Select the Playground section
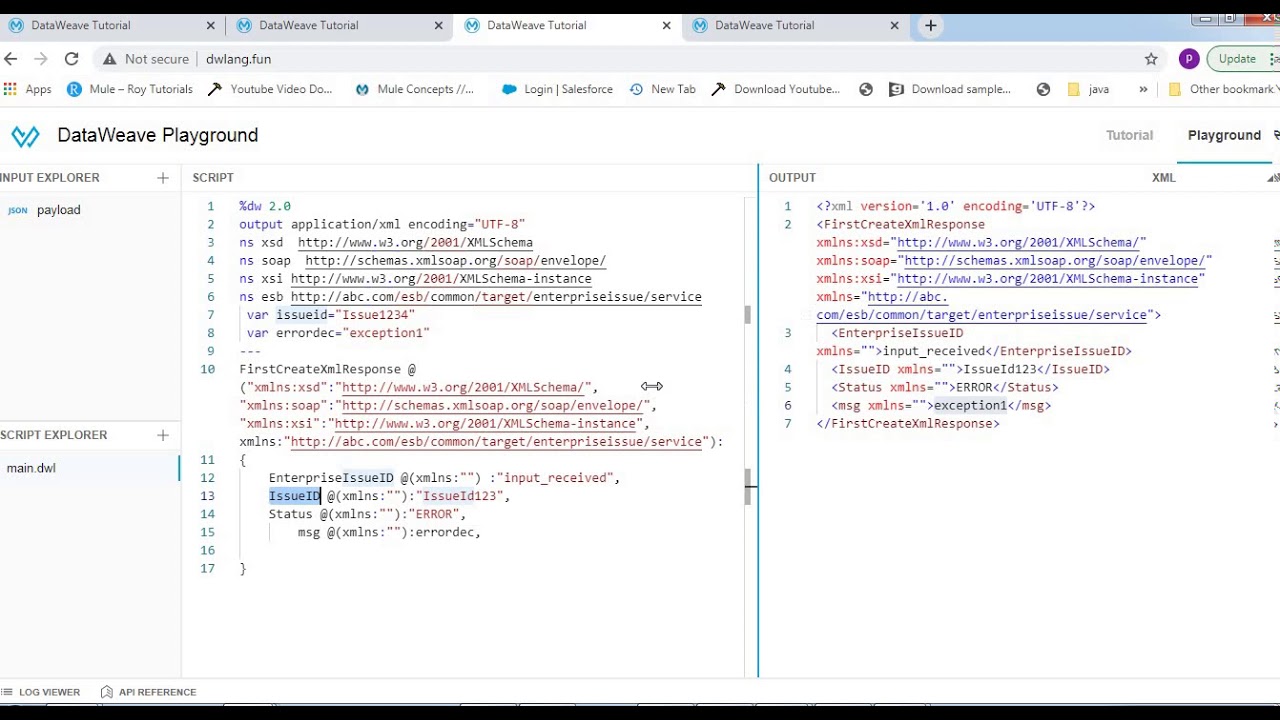The height and width of the screenshot is (720, 1280). point(1224,135)
